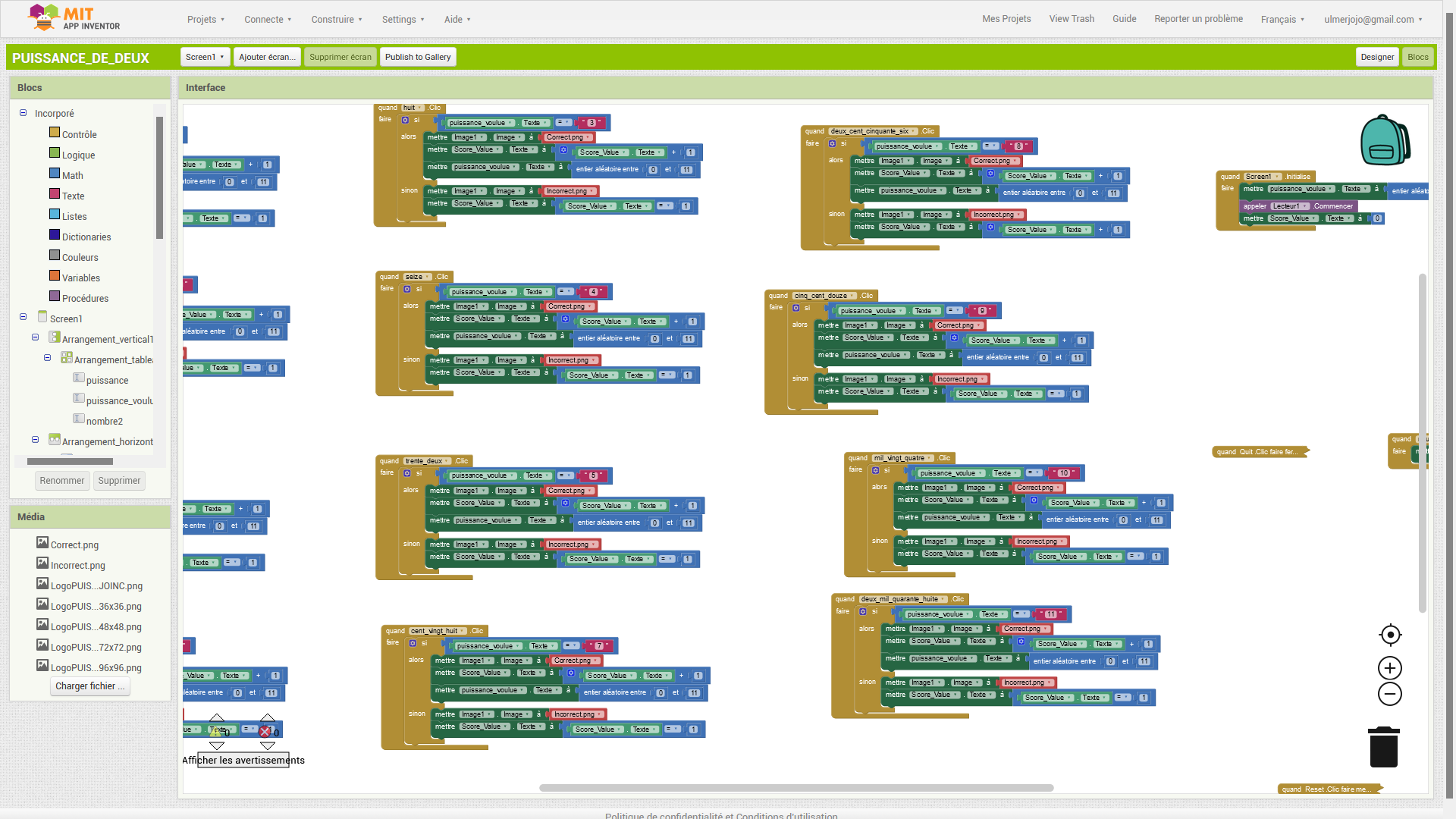Open the Screen1 dropdown button
The width and height of the screenshot is (1456, 819).
pos(205,57)
